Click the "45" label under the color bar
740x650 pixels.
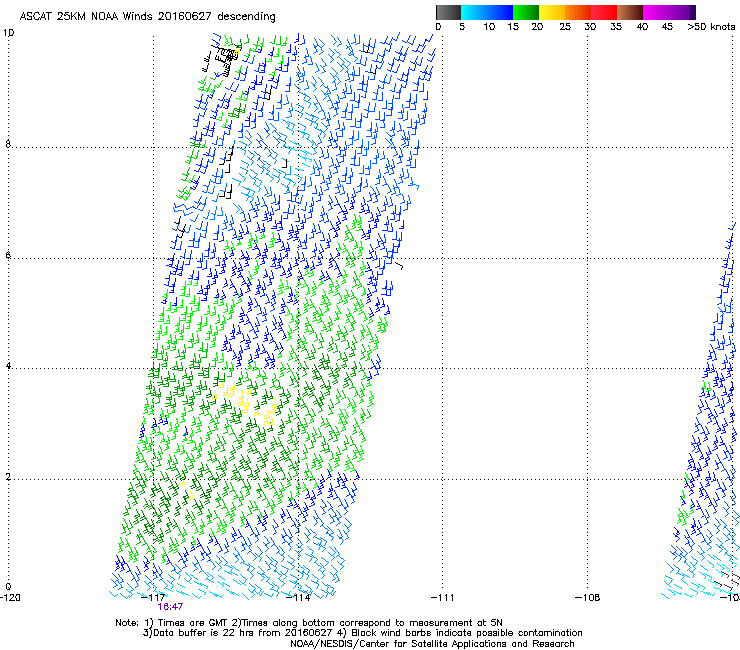click(x=667, y=26)
